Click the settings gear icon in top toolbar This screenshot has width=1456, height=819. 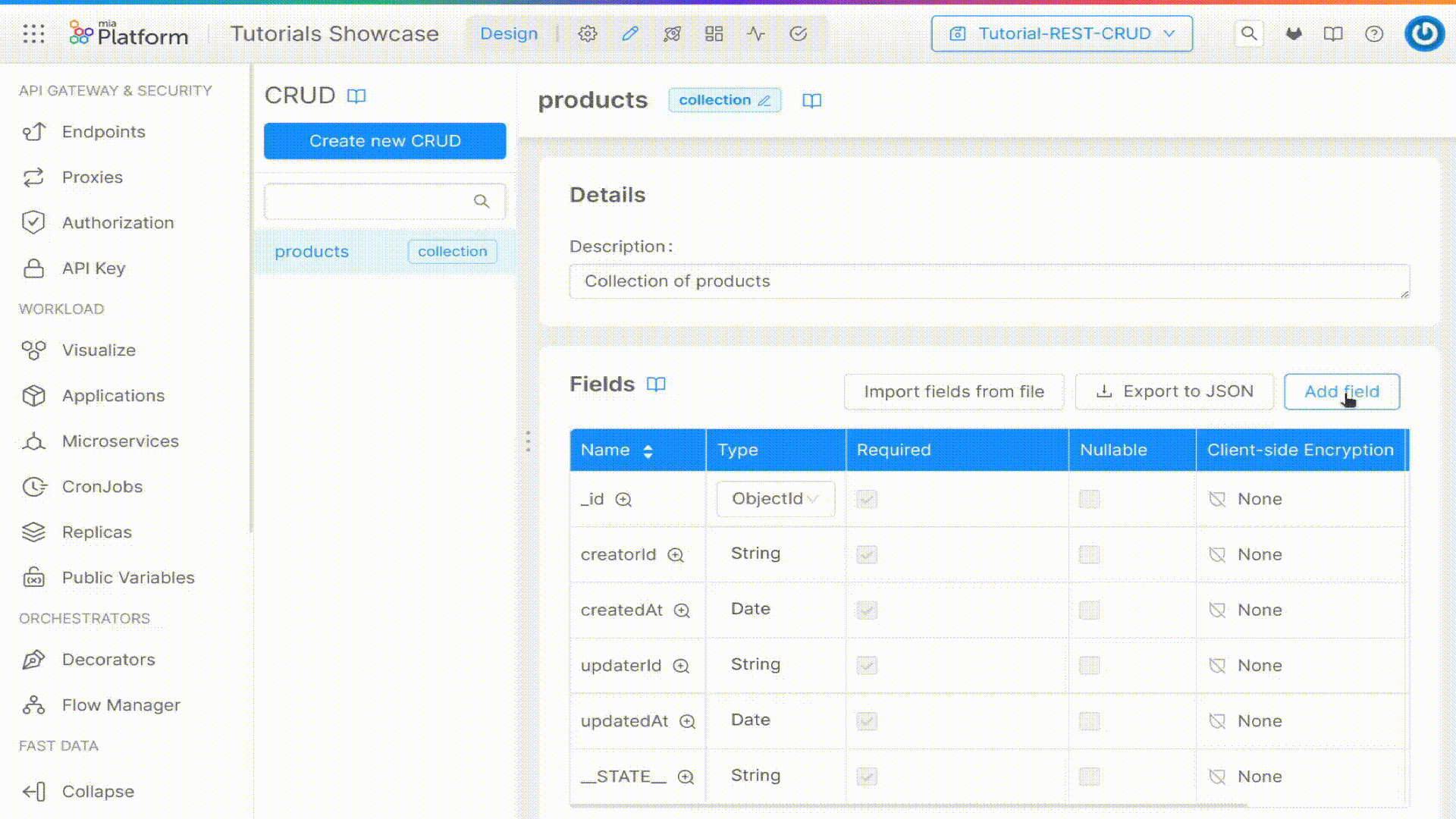588,33
